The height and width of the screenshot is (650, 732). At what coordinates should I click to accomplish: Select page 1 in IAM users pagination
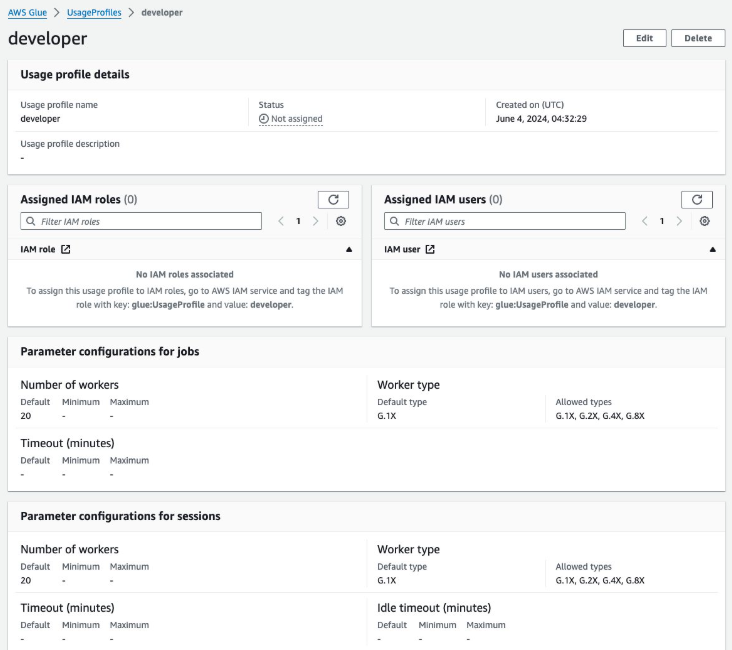pos(662,221)
